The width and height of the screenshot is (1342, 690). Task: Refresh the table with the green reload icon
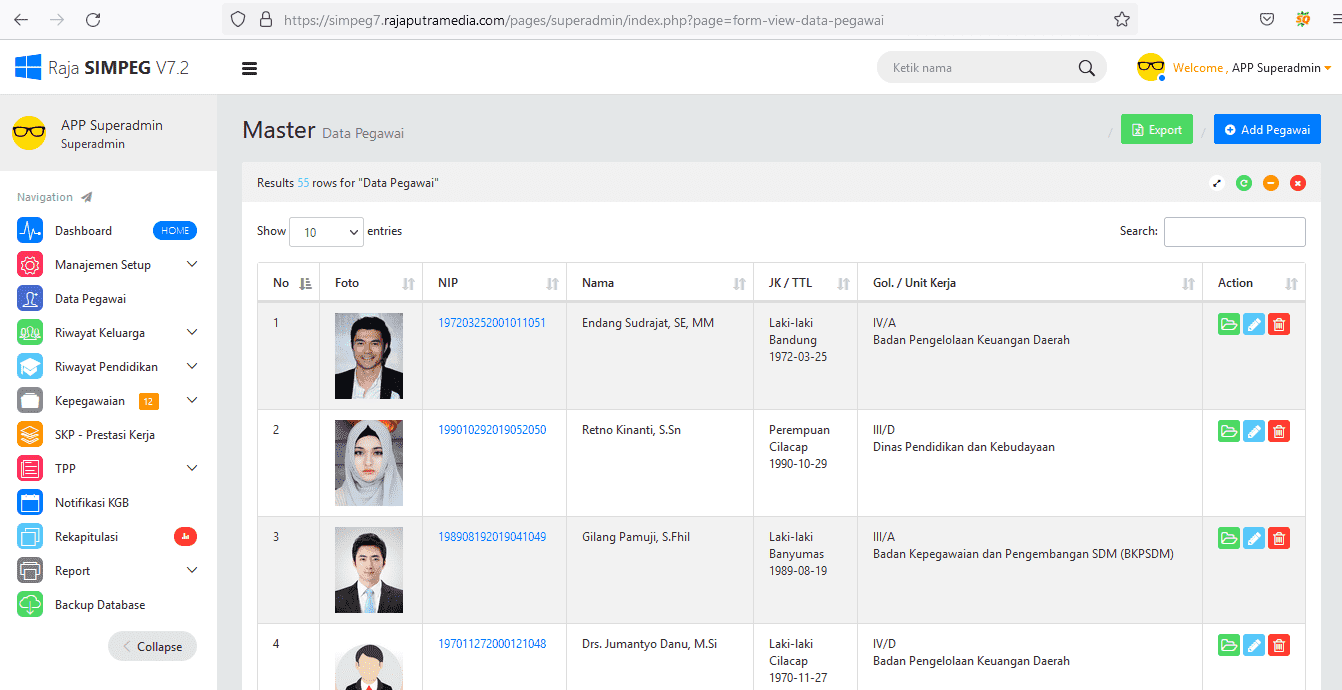click(1243, 183)
